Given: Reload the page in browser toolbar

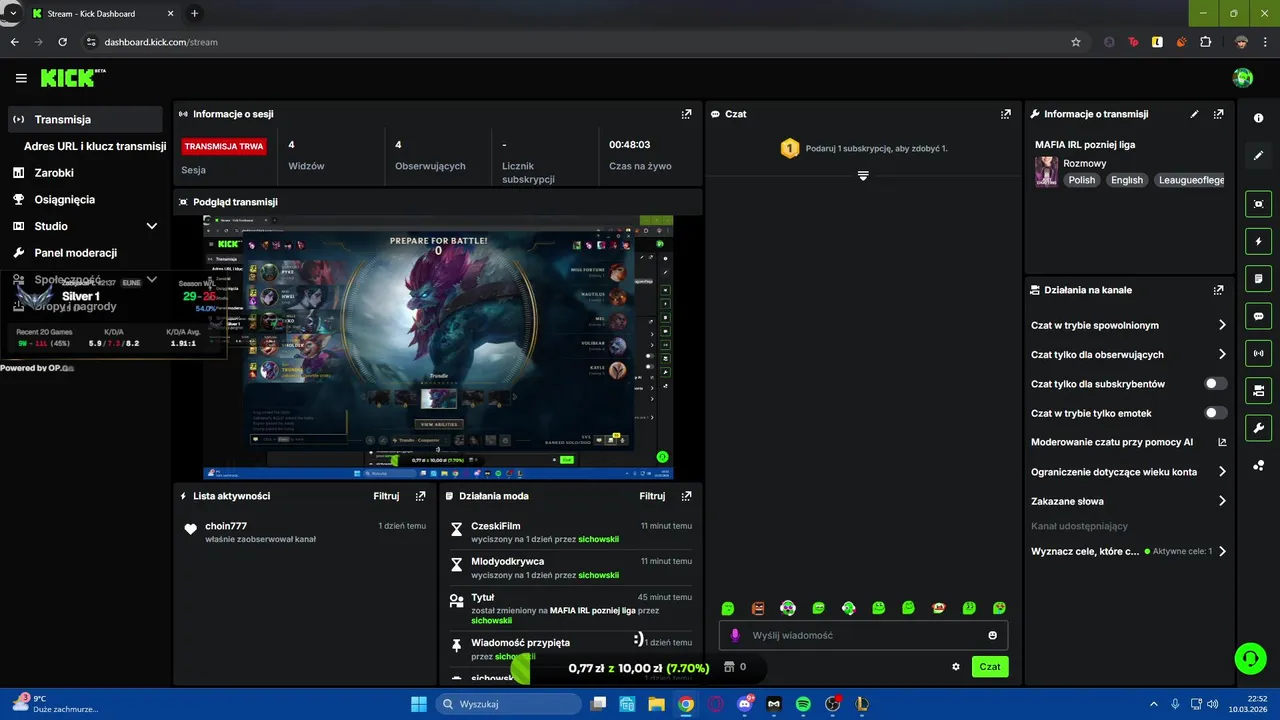Looking at the screenshot, I should tap(62, 42).
